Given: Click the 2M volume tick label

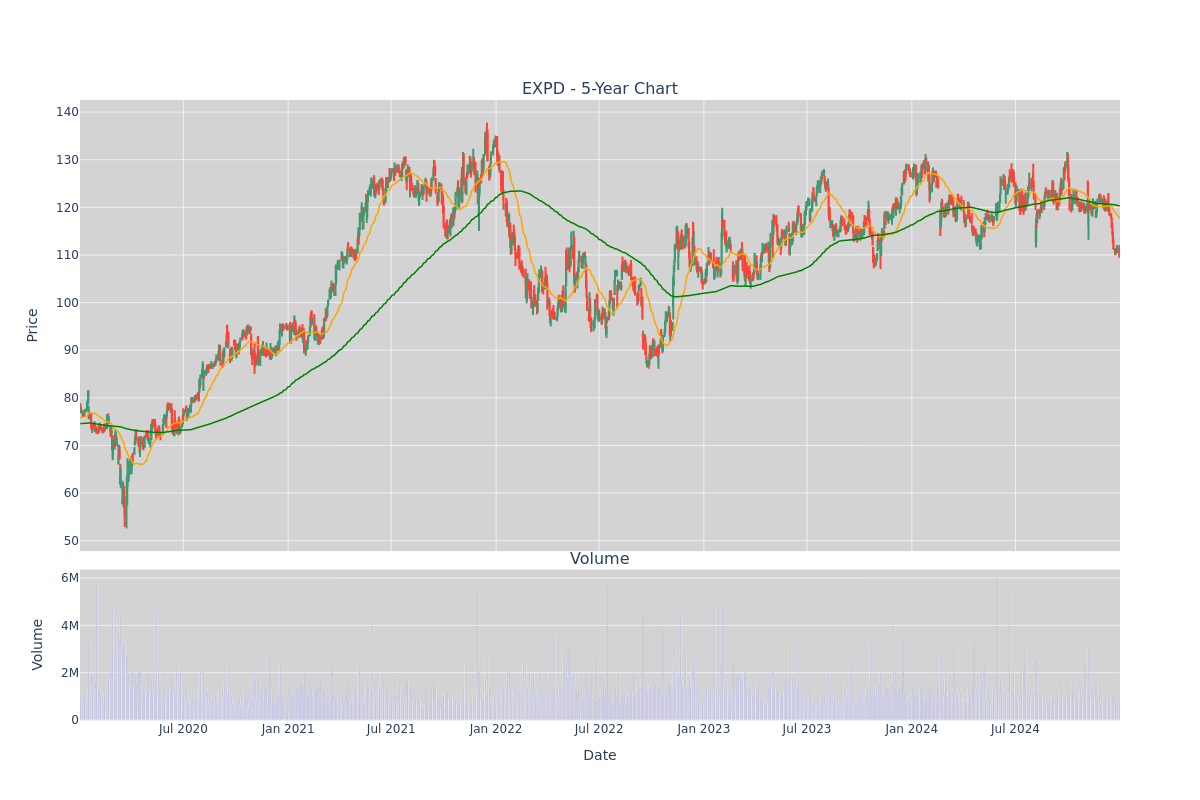Looking at the screenshot, I should (x=70, y=673).
